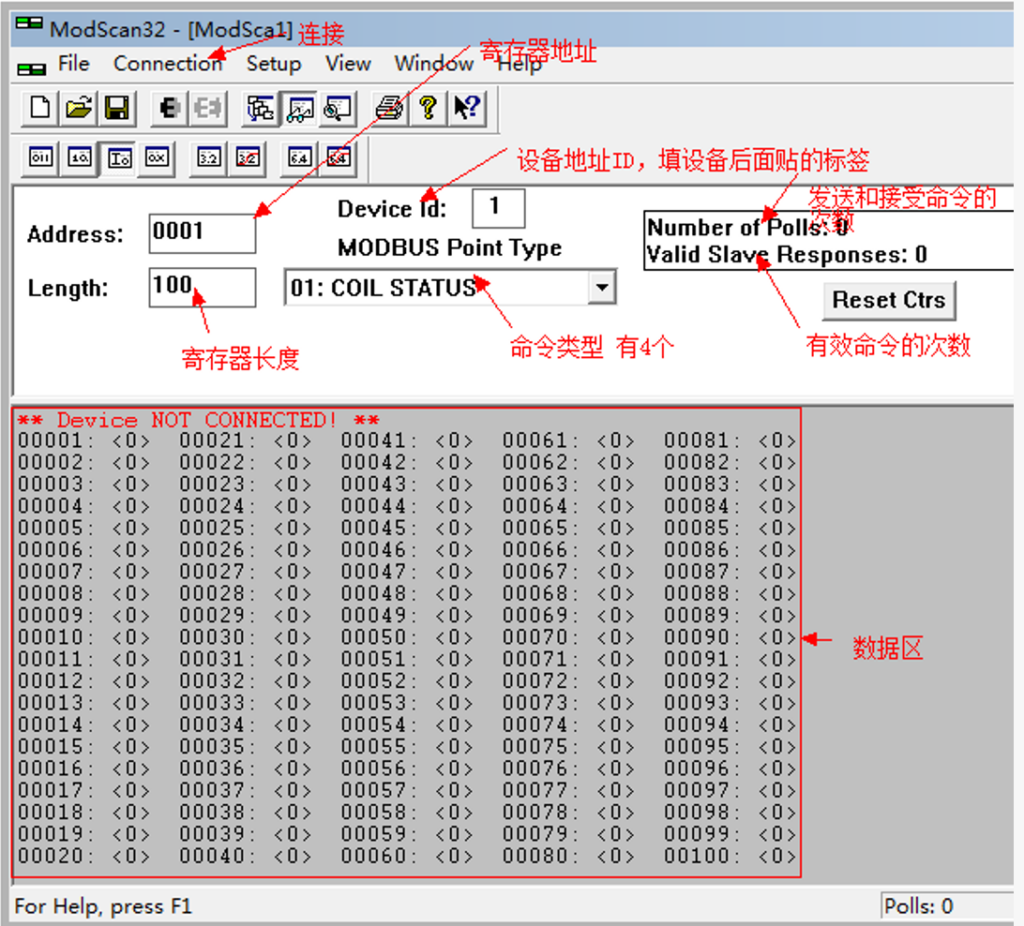
Task: Open the Connection menu
Action: coord(168,64)
